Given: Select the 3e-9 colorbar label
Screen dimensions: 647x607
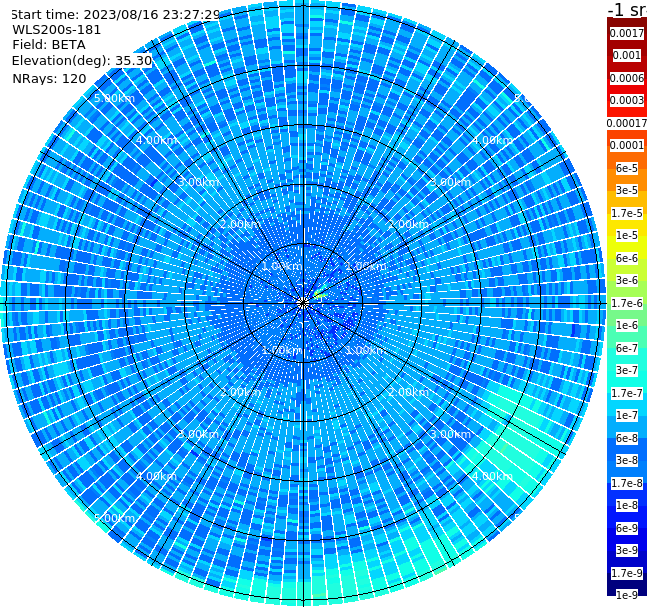Looking at the screenshot, I should tap(627, 550).
